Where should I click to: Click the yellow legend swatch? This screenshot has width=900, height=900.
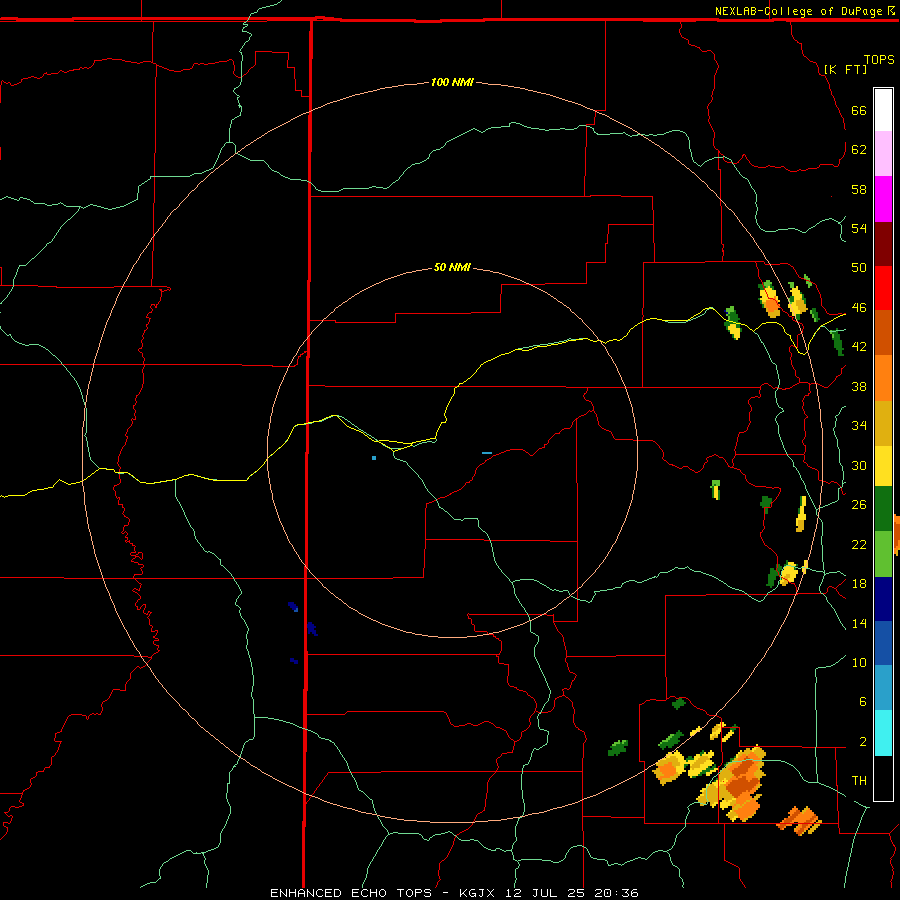(x=883, y=466)
